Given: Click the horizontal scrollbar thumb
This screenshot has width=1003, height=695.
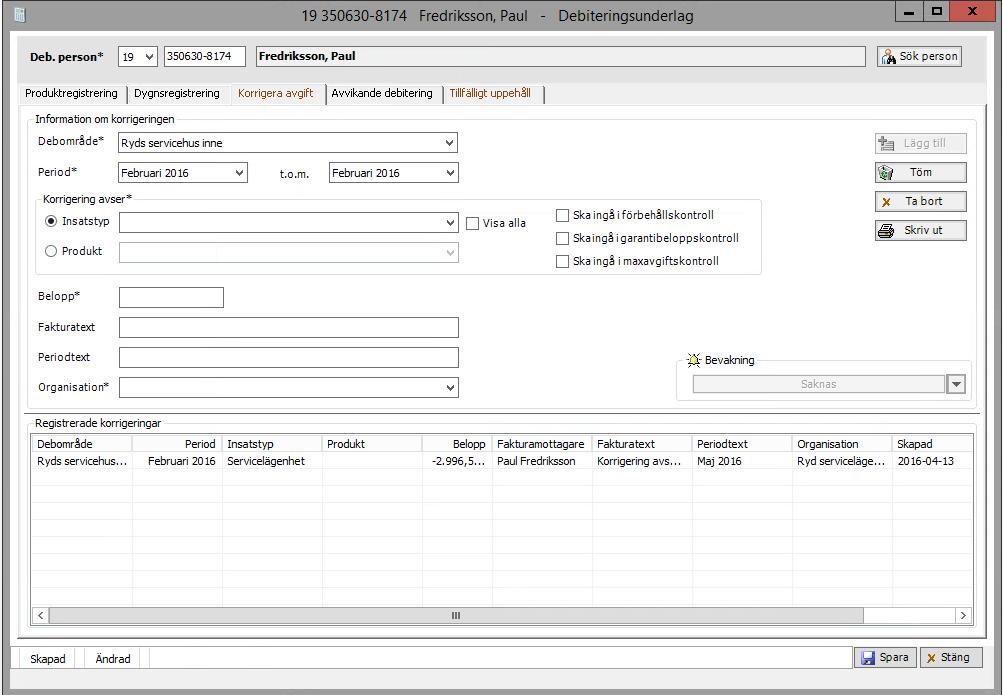Looking at the screenshot, I should (456, 616).
